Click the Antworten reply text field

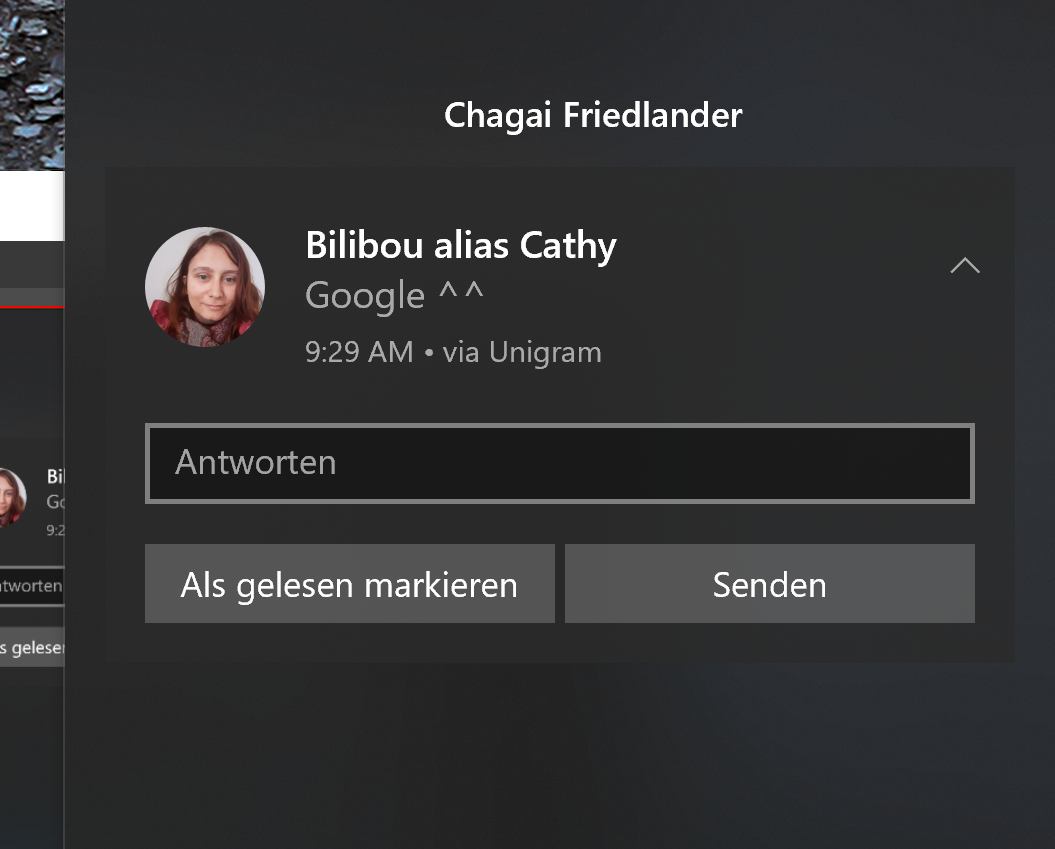tap(560, 464)
